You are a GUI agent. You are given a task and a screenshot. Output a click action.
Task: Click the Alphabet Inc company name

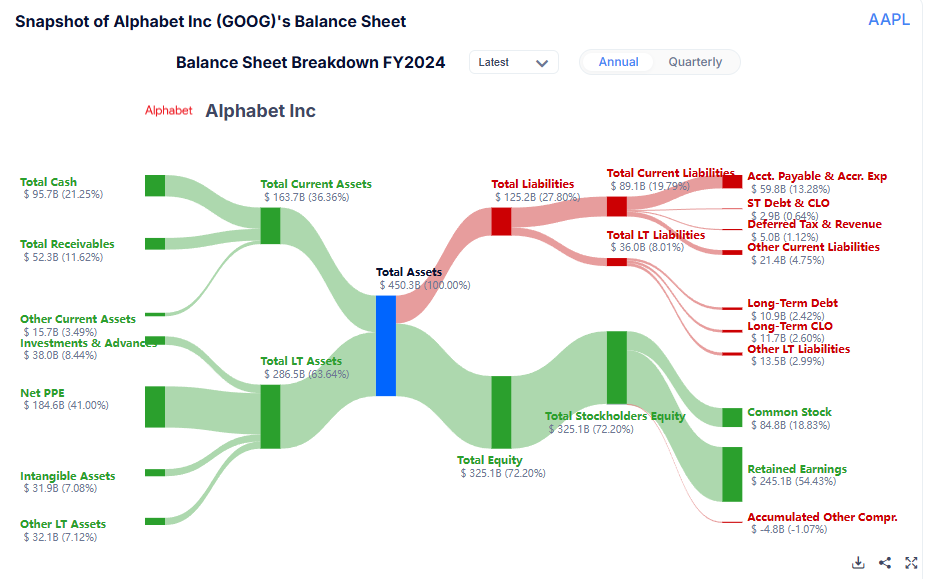pyautogui.click(x=260, y=111)
